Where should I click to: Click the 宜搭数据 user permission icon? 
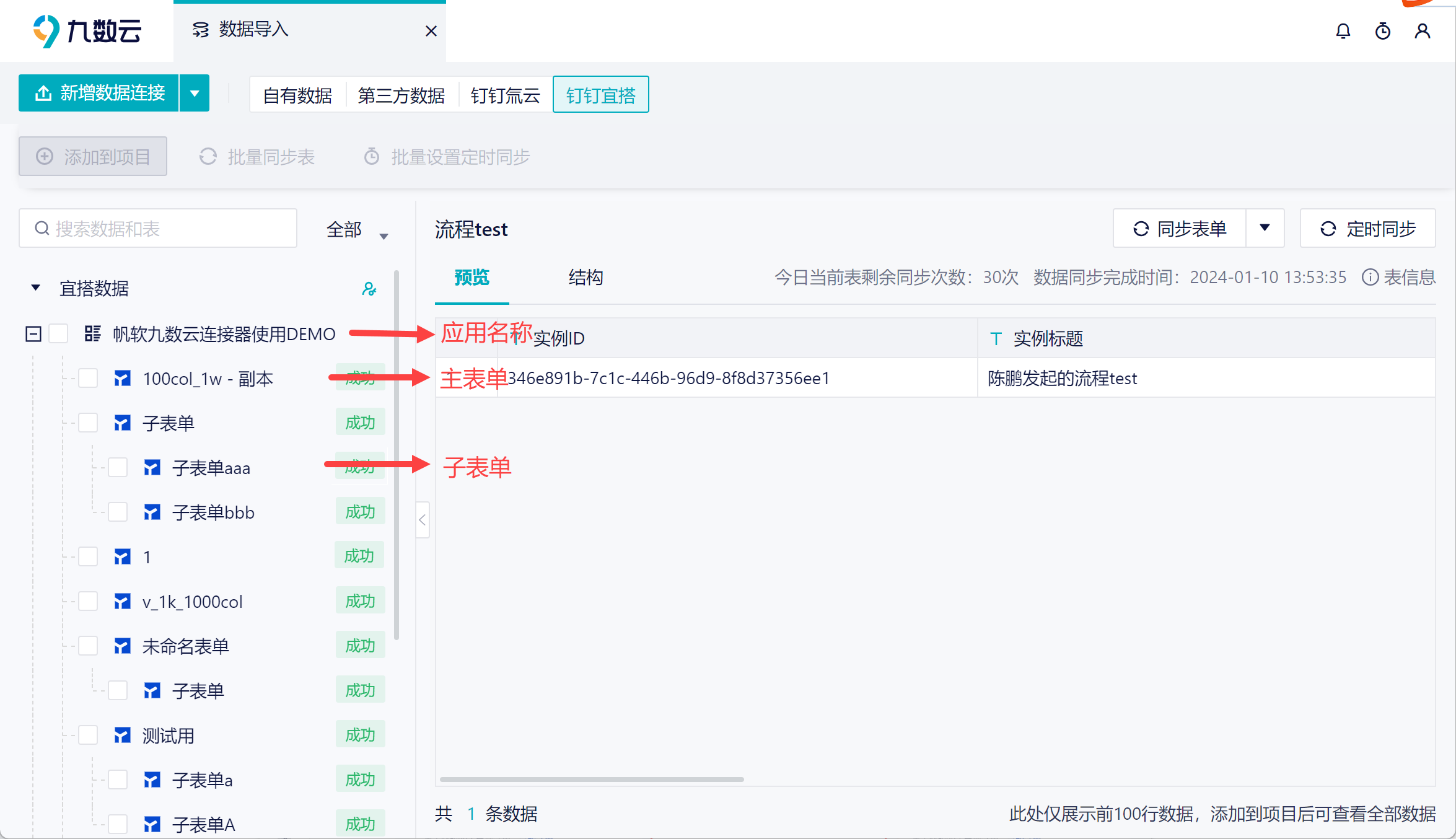(369, 289)
